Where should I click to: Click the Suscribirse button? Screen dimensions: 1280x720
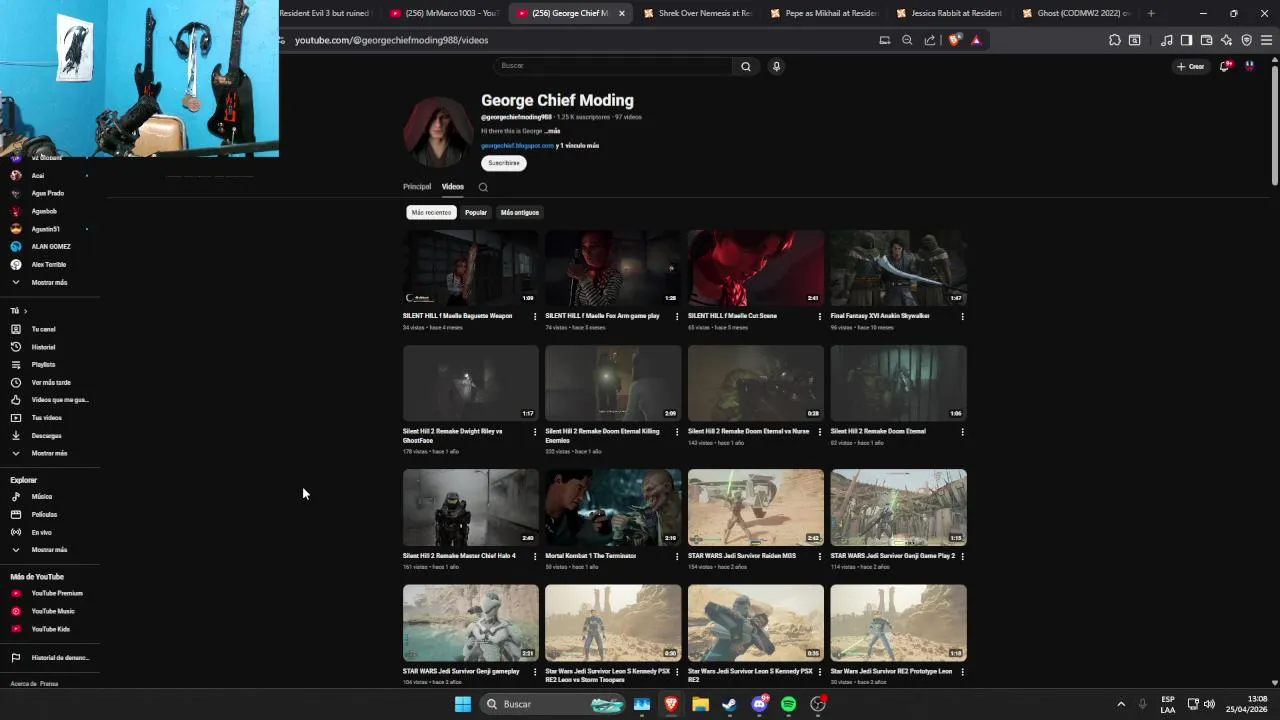click(x=504, y=163)
